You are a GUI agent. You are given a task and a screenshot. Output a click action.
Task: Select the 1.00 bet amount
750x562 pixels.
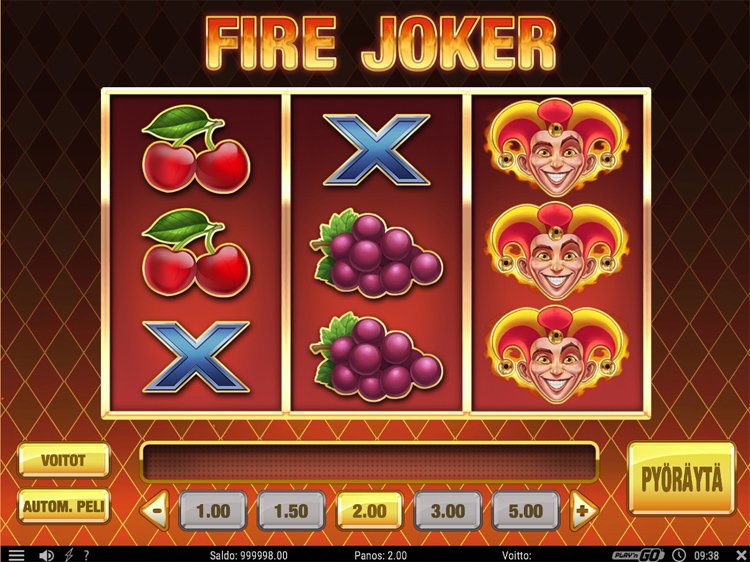(x=213, y=511)
